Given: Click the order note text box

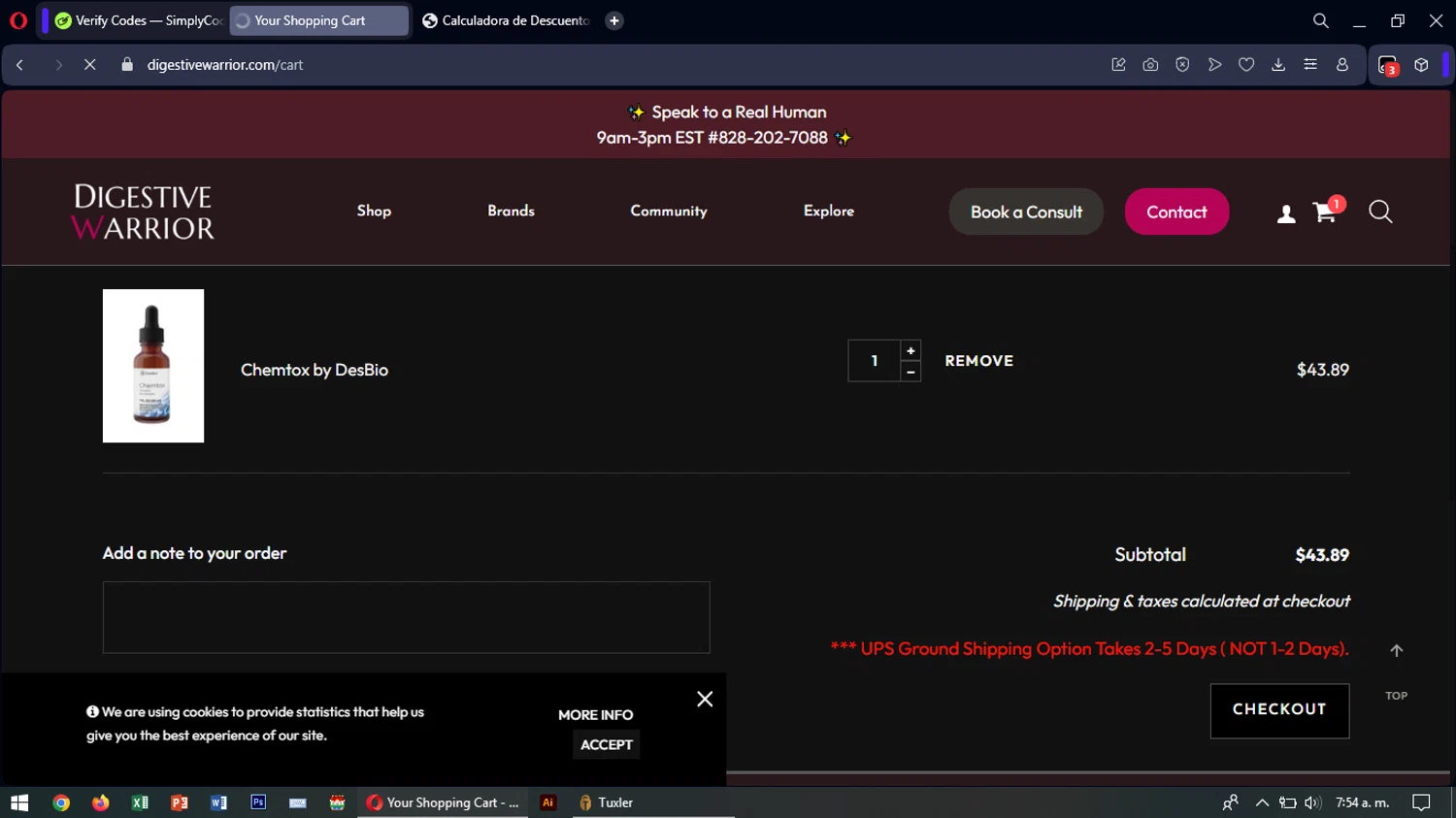Looking at the screenshot, I should coord(407,617).
